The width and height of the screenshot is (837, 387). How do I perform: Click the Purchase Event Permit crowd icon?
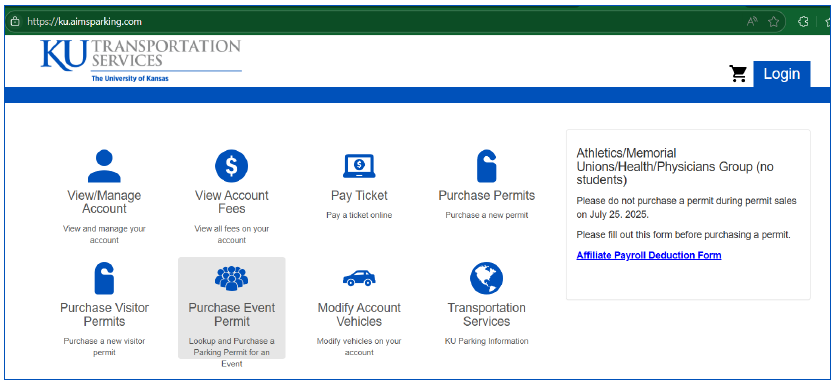coord(231,278)
